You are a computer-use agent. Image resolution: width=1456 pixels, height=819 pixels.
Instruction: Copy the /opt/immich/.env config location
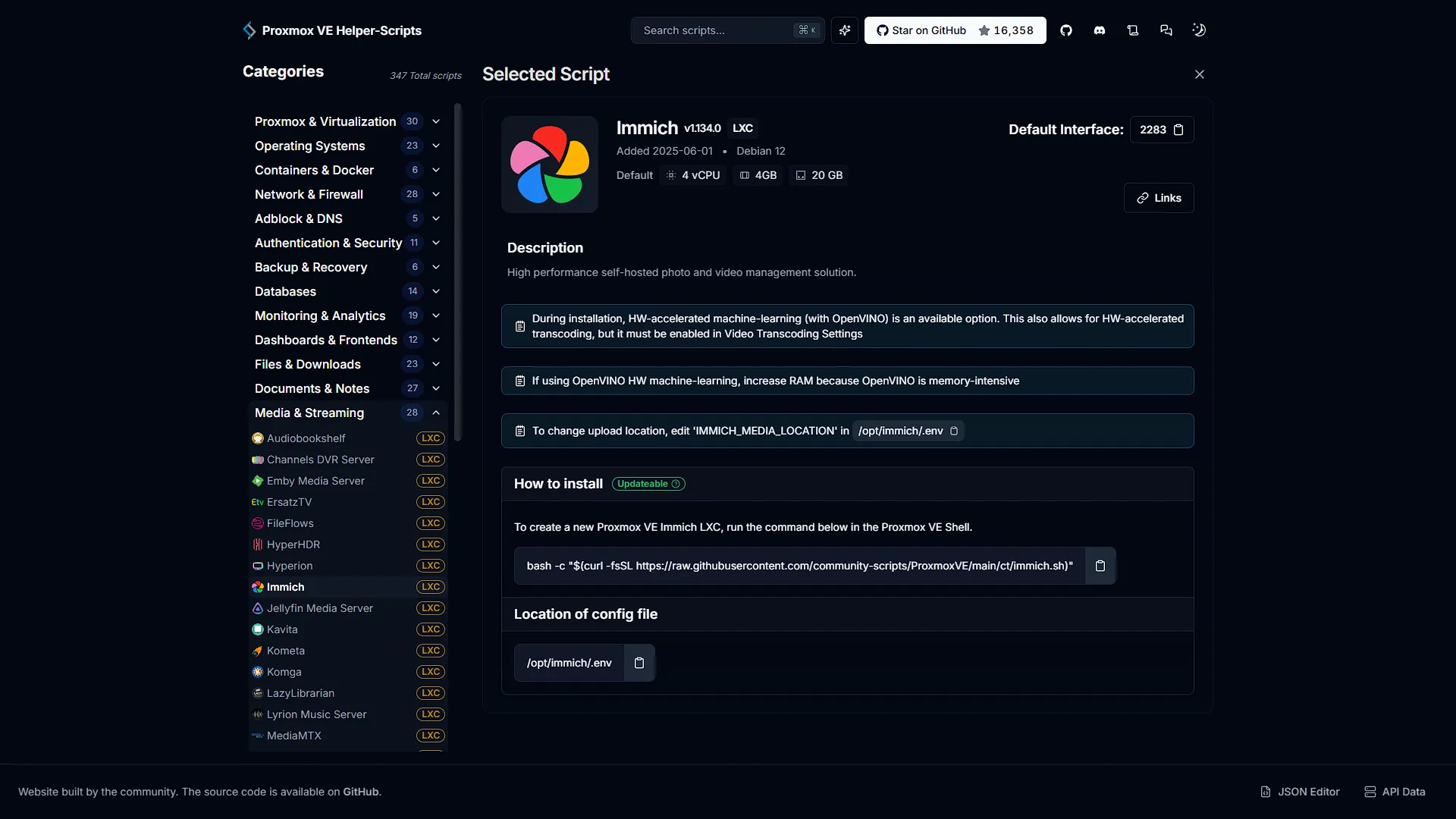tap(639, 663)
